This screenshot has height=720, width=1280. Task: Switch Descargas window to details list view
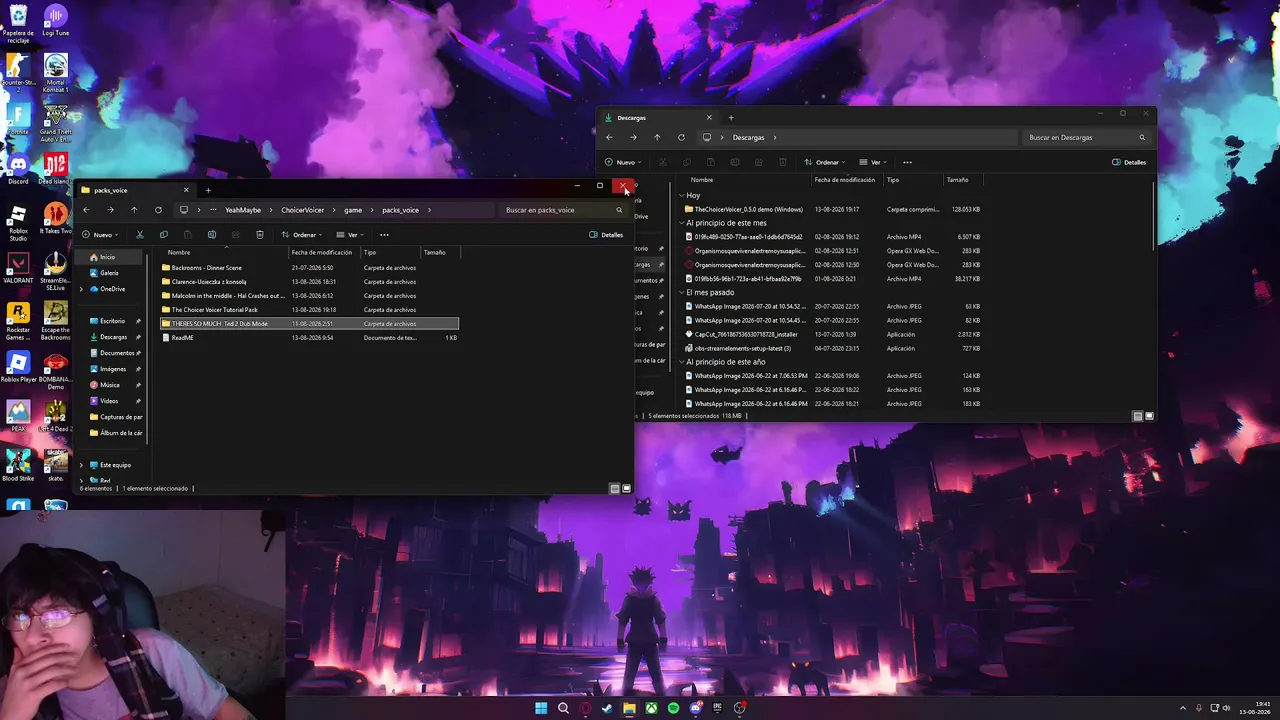[x=1137, y=416]
